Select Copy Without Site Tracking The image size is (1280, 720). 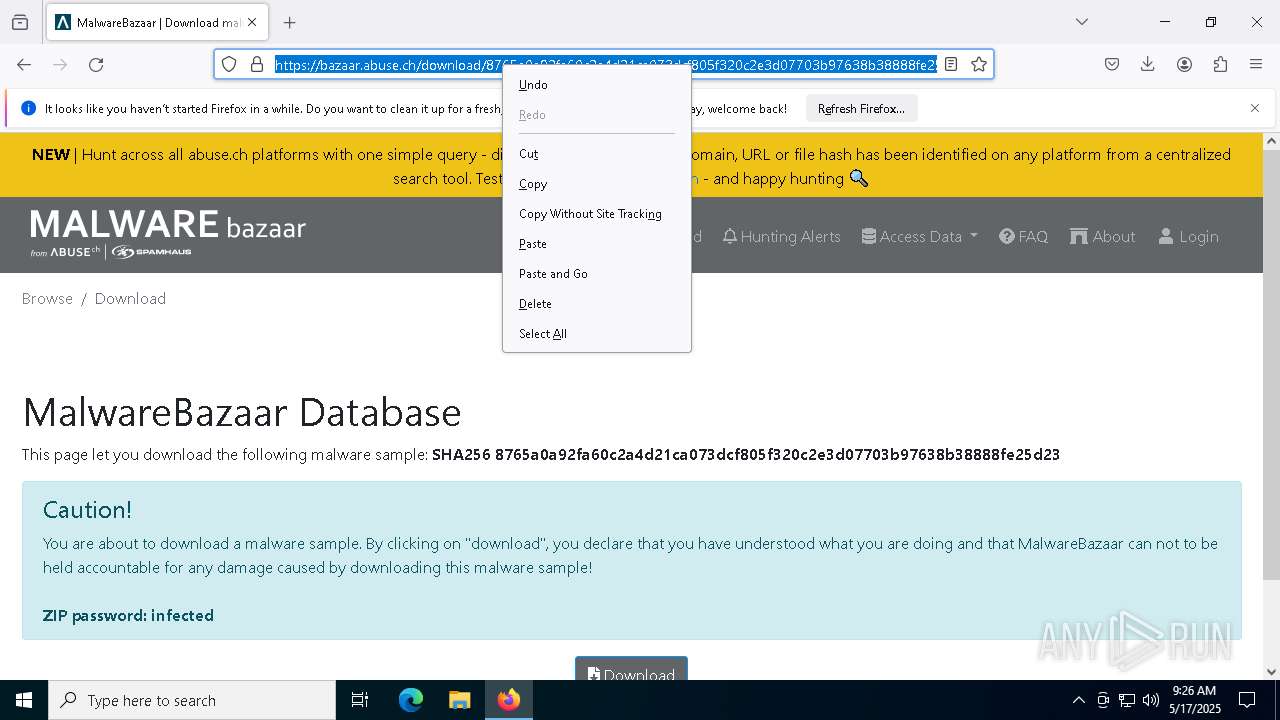(596, 214)
